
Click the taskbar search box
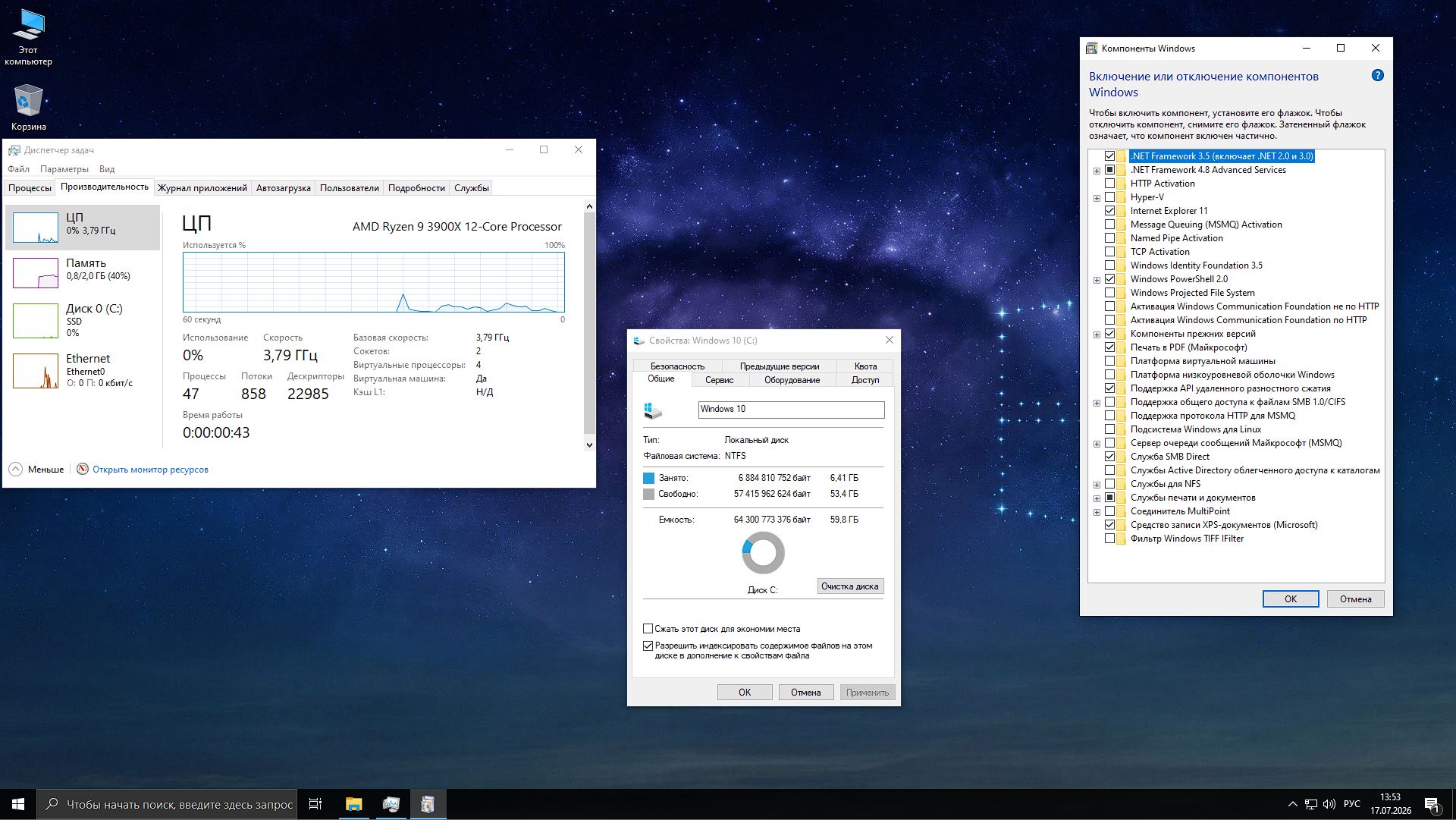[166, 804]
